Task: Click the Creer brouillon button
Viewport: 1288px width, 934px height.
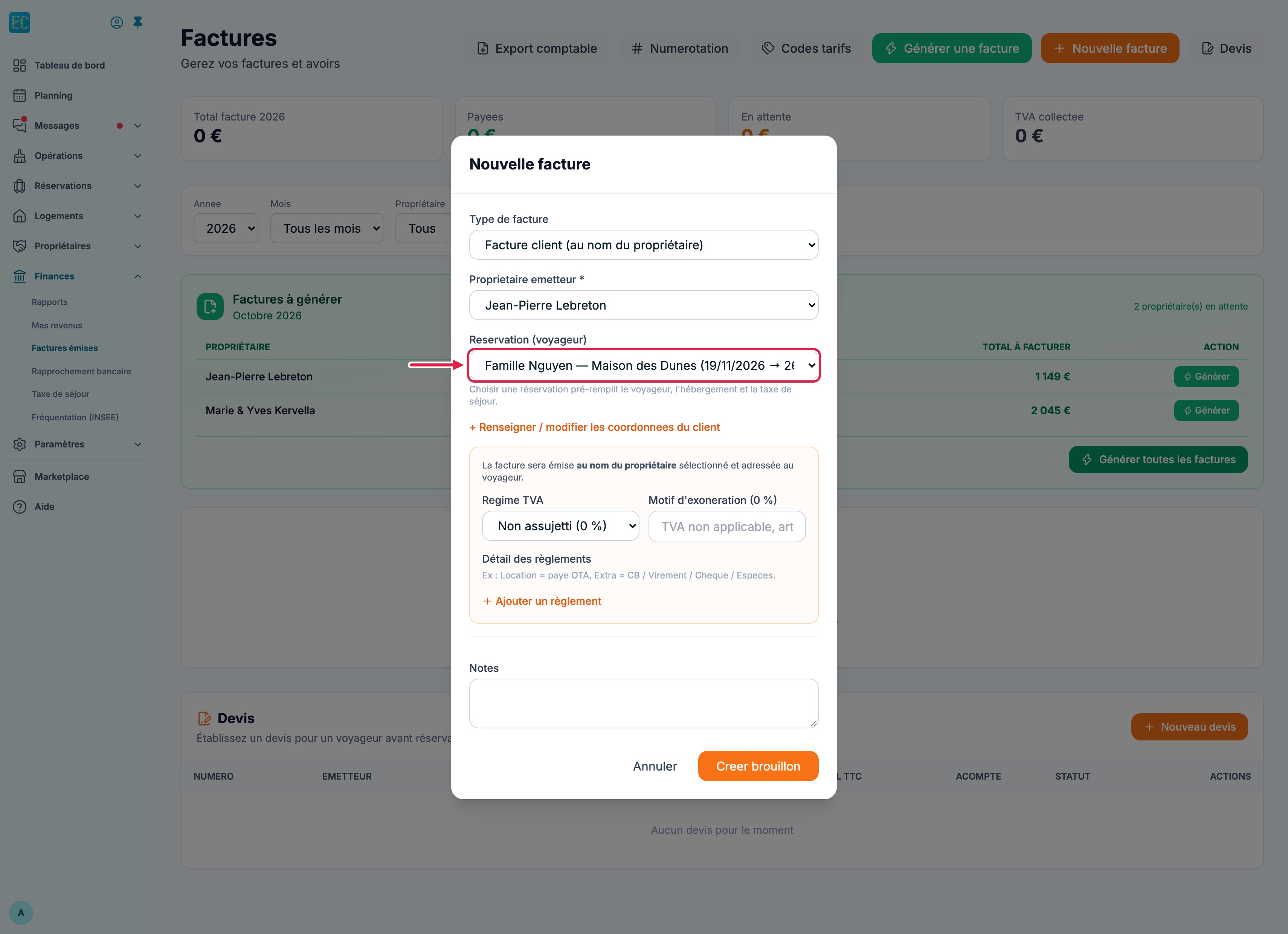Action: (758, 766)
